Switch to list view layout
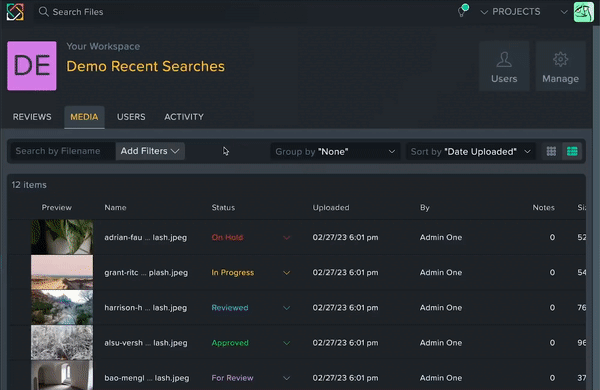Viewport: 600px width, 390px height. (x=572, y=151)
